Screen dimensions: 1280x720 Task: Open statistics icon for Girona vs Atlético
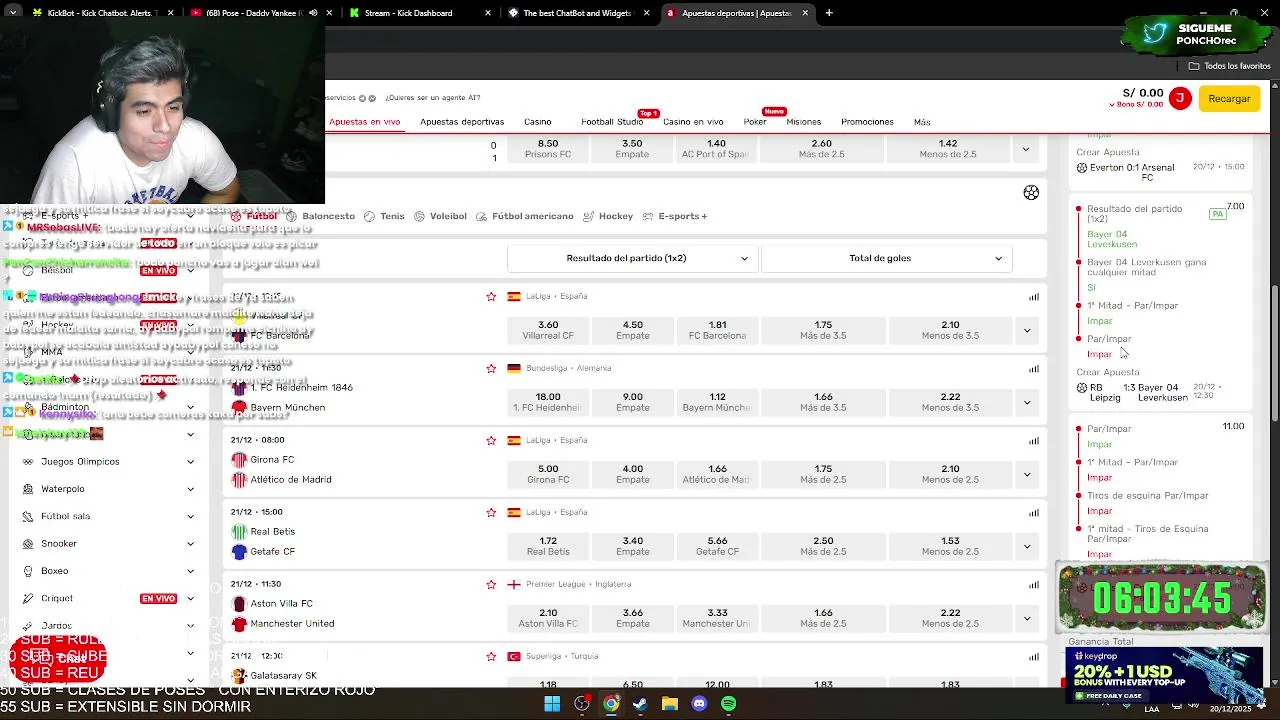(1034, 440)
